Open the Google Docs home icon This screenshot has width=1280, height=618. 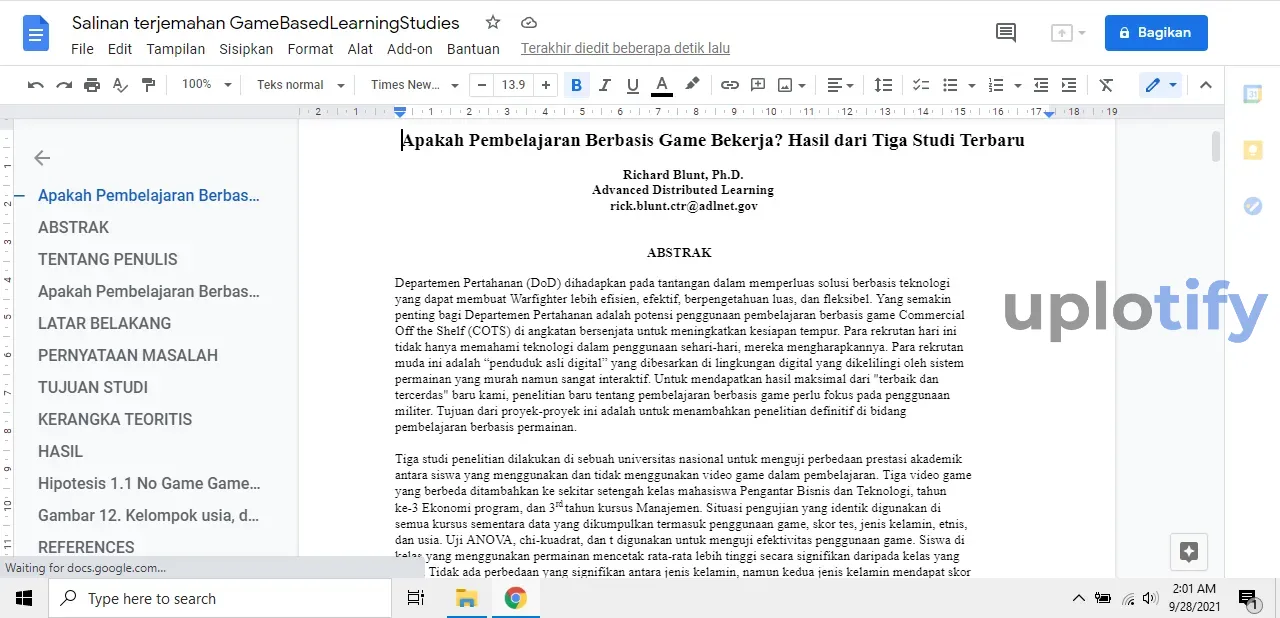[x=36, y=34]
